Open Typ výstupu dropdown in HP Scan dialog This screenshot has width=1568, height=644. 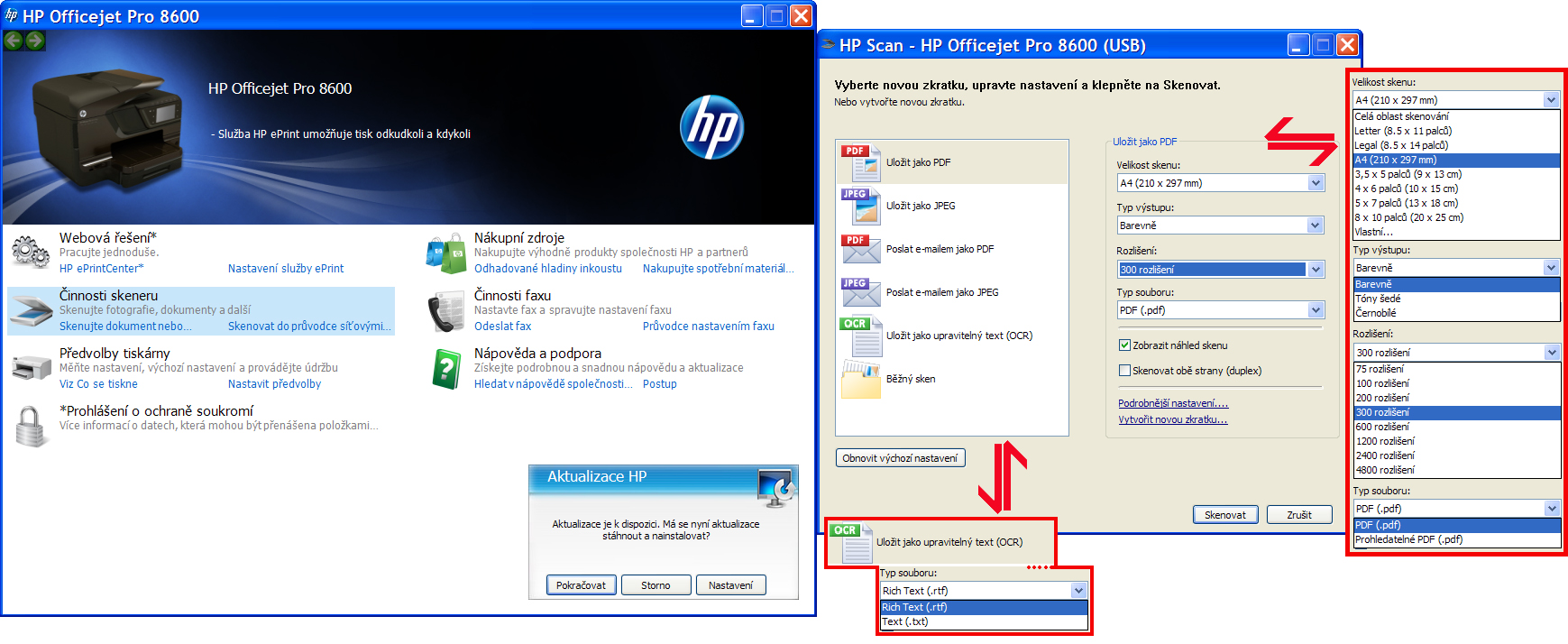pyautogui.click(x=1221, y=225)
